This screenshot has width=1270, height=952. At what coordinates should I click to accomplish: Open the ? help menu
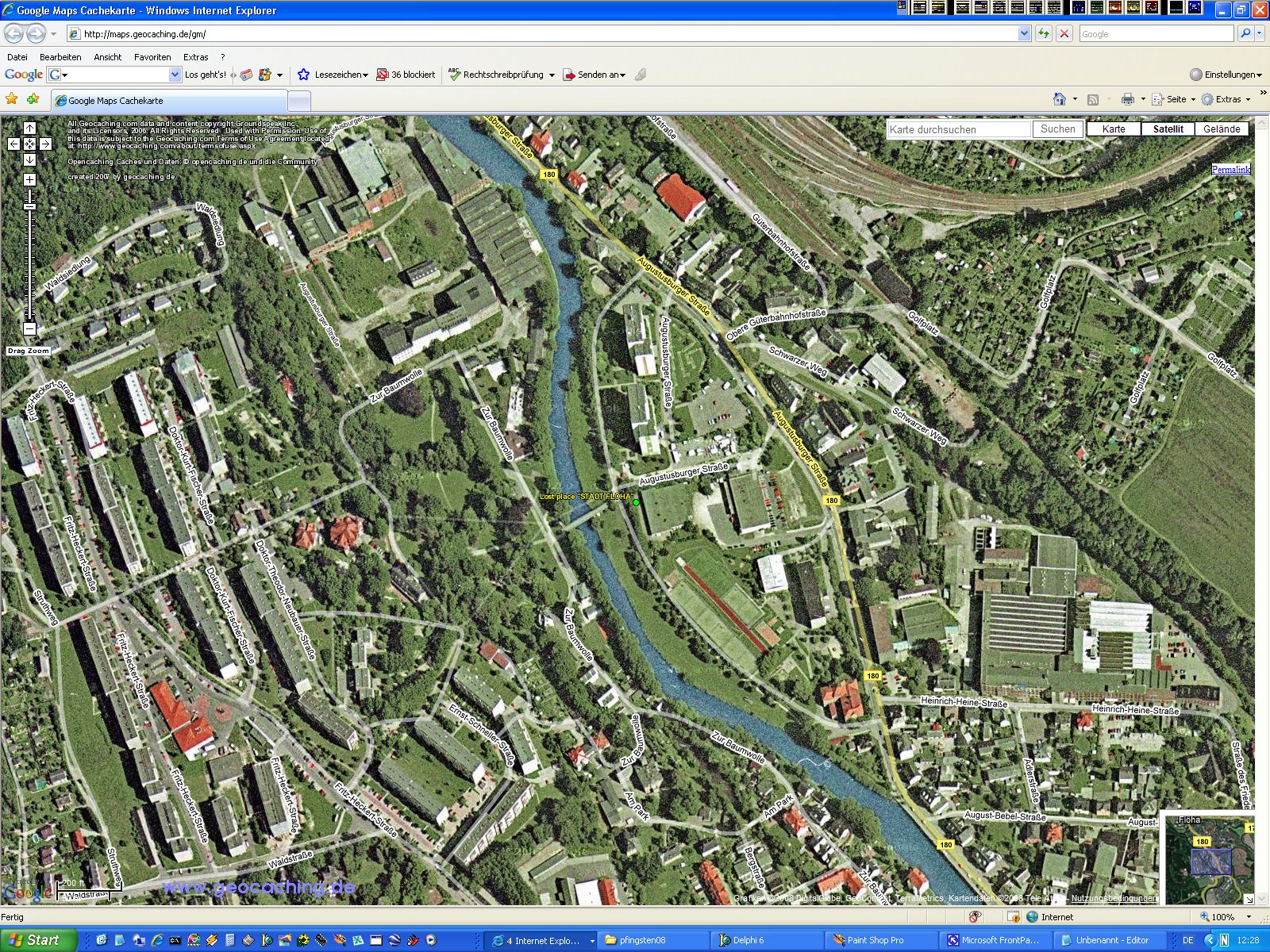pos(223,57)
